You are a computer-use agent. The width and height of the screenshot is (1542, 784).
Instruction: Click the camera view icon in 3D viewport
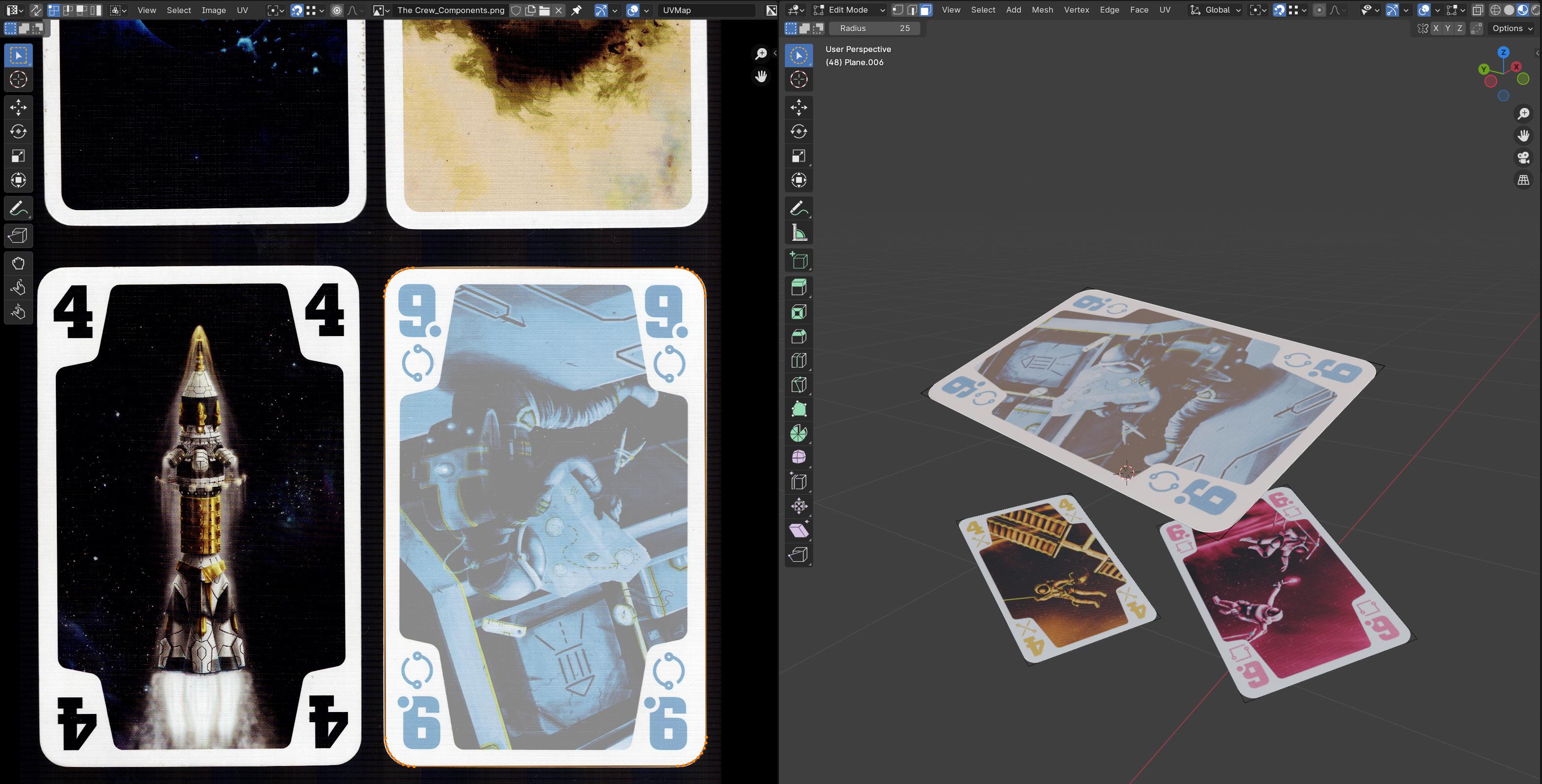pyautogui.click(x=1524, y=158)
